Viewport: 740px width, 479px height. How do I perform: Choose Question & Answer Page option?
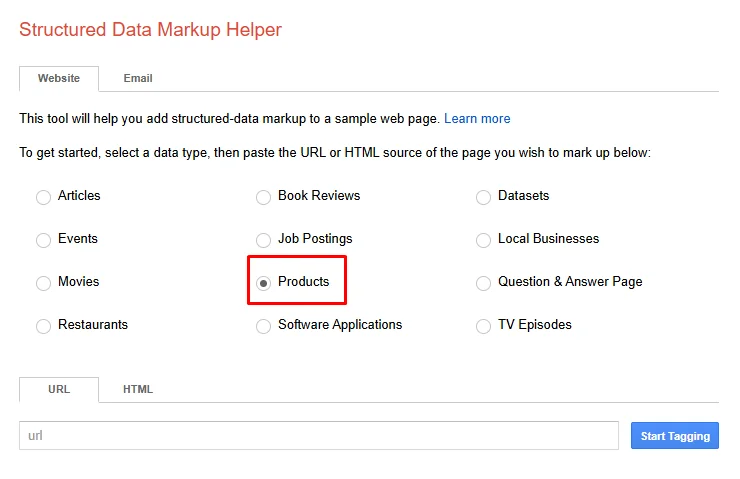coord(483,283)
